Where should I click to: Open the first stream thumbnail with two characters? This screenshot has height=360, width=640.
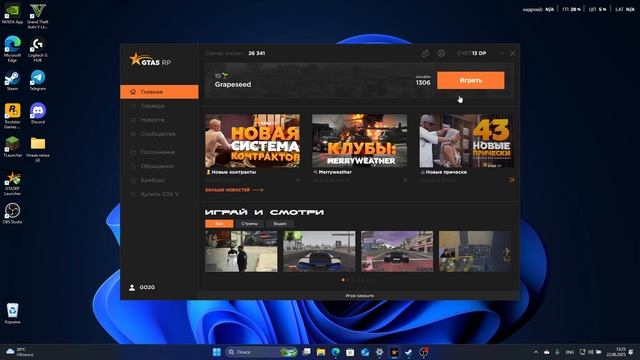pyautogui.click(x=241, y=251)
